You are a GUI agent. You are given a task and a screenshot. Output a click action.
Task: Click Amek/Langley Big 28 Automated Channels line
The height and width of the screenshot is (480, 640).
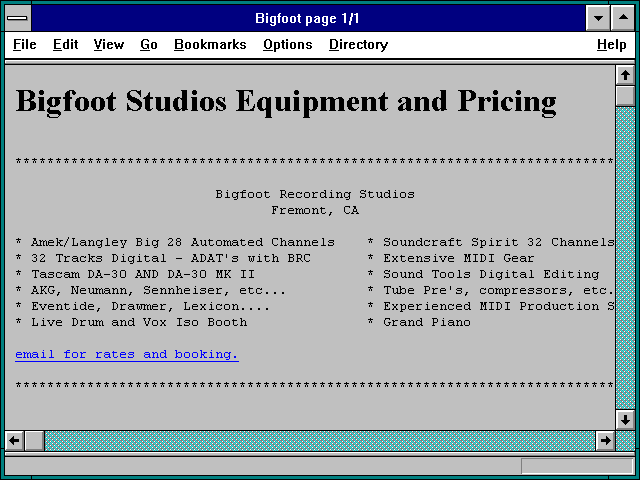point(175,242)
